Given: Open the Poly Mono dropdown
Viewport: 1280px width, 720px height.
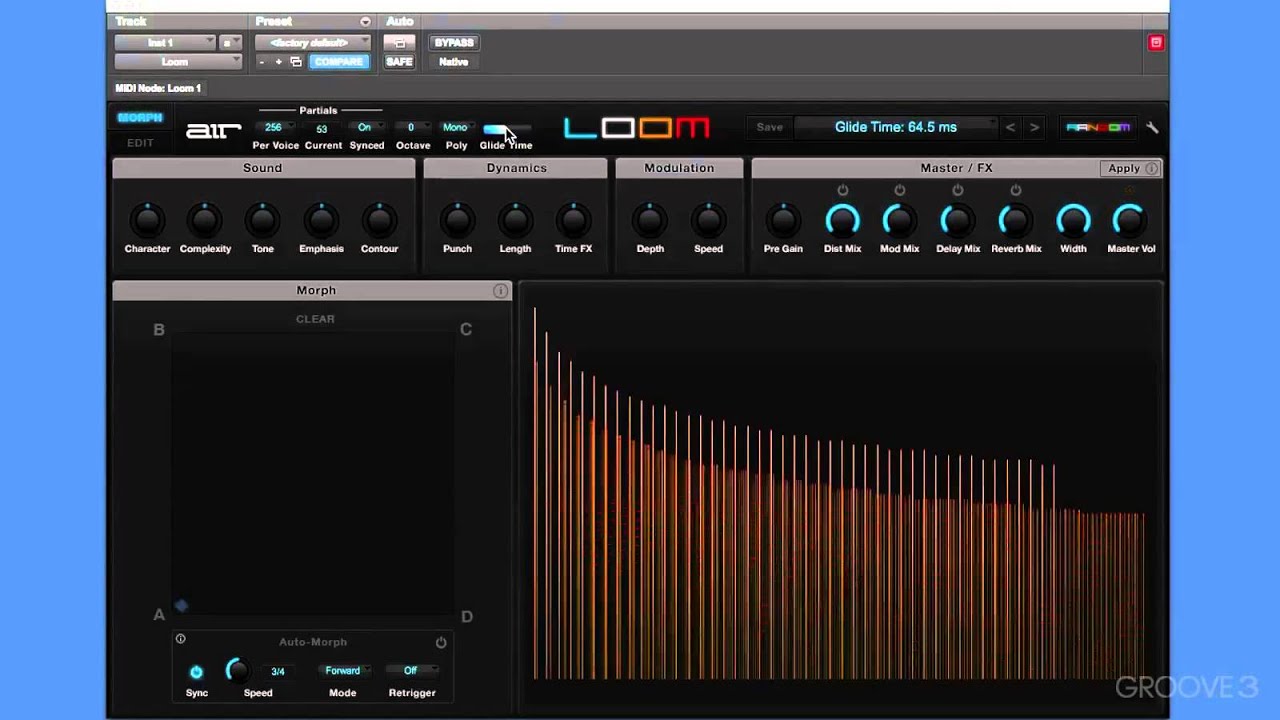Looking at the screenshot, I should [x=456, y=127].
